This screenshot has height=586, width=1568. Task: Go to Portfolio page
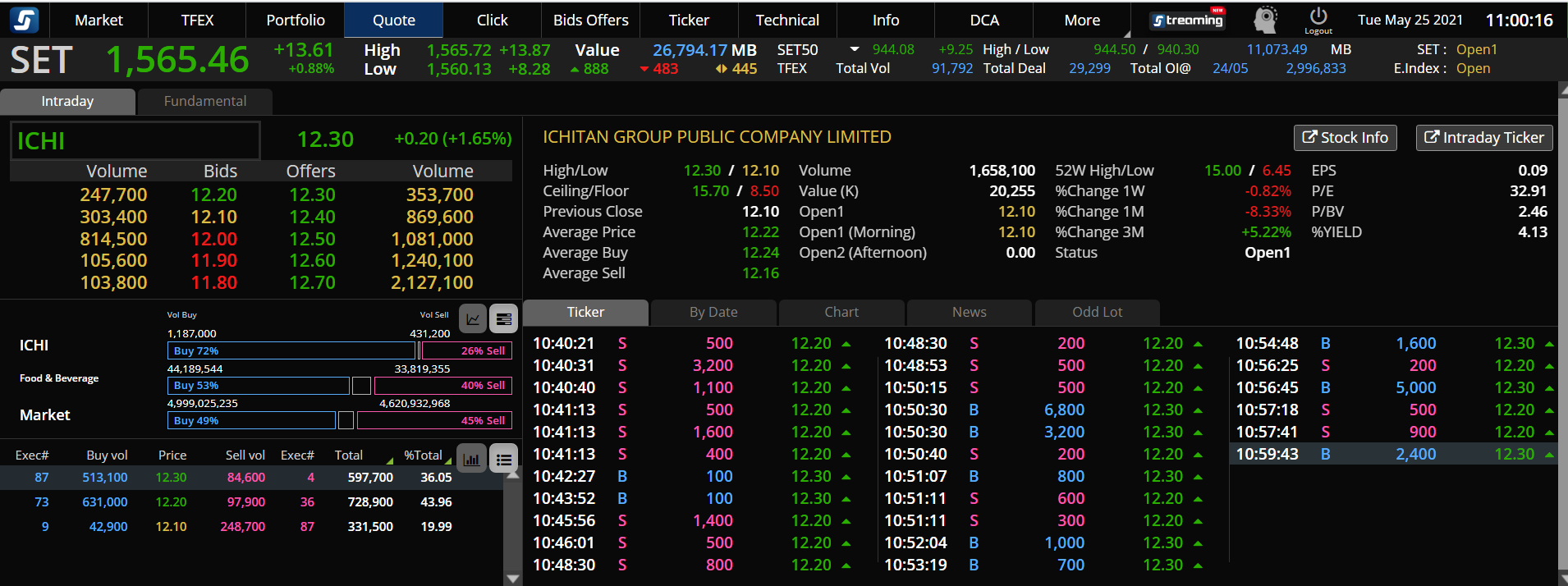[296, 20]
